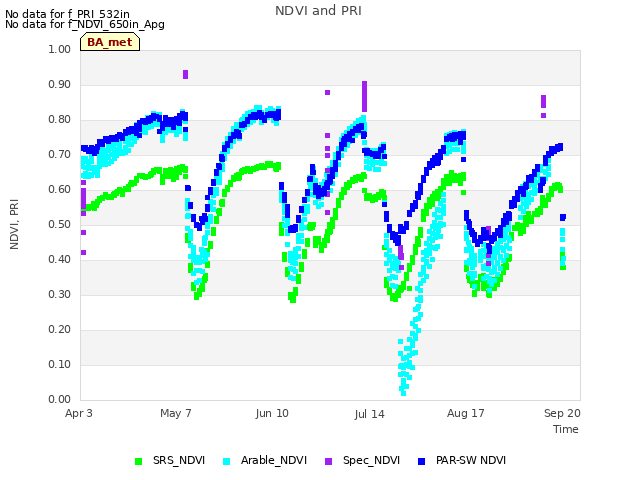Click the 0.40 y-axis tick label
The width and height of the screenshot is (640, 480).
(x=60, y=260)
